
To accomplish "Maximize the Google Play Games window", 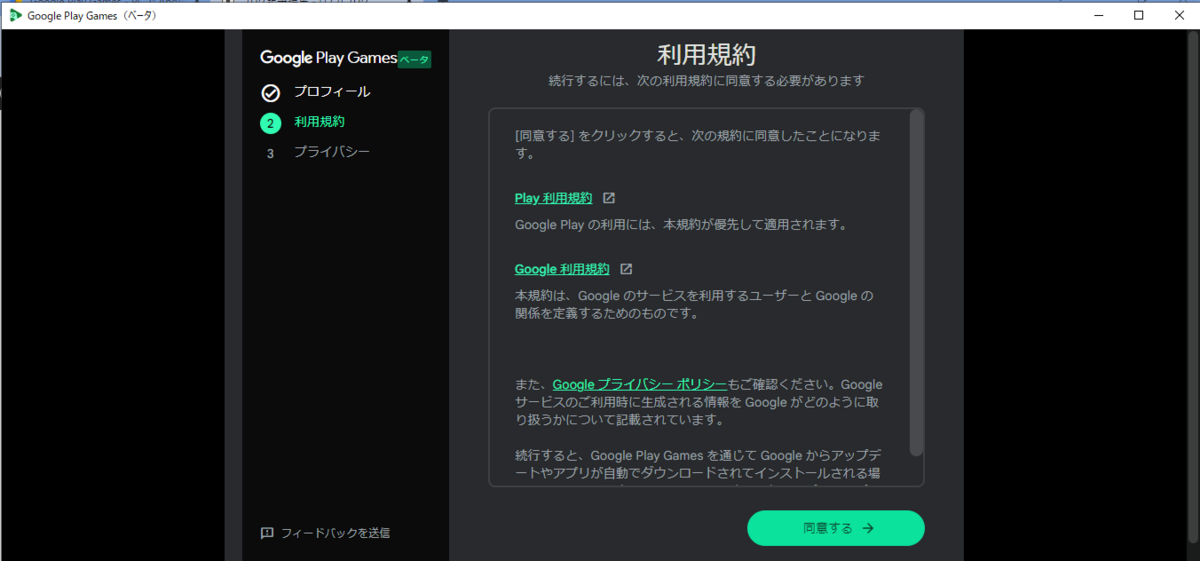I will click(x=1138, y=15).
